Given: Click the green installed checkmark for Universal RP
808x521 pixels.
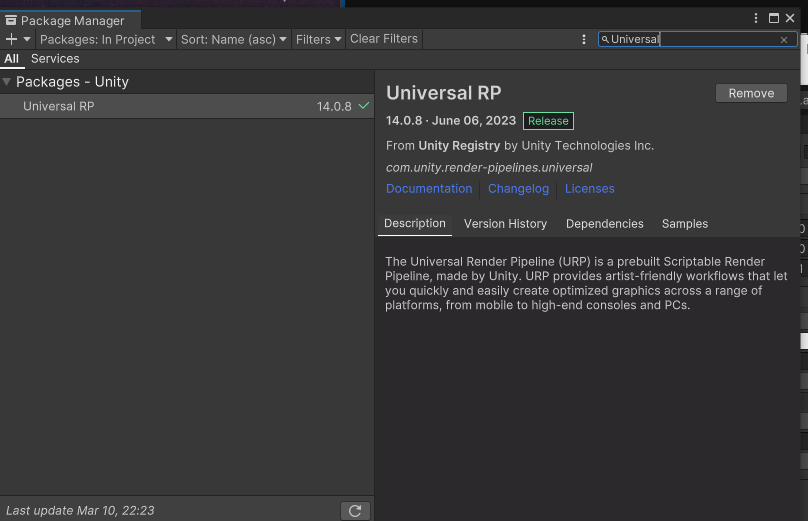Looking at the screenshot, I should click(x=364, y=106).
